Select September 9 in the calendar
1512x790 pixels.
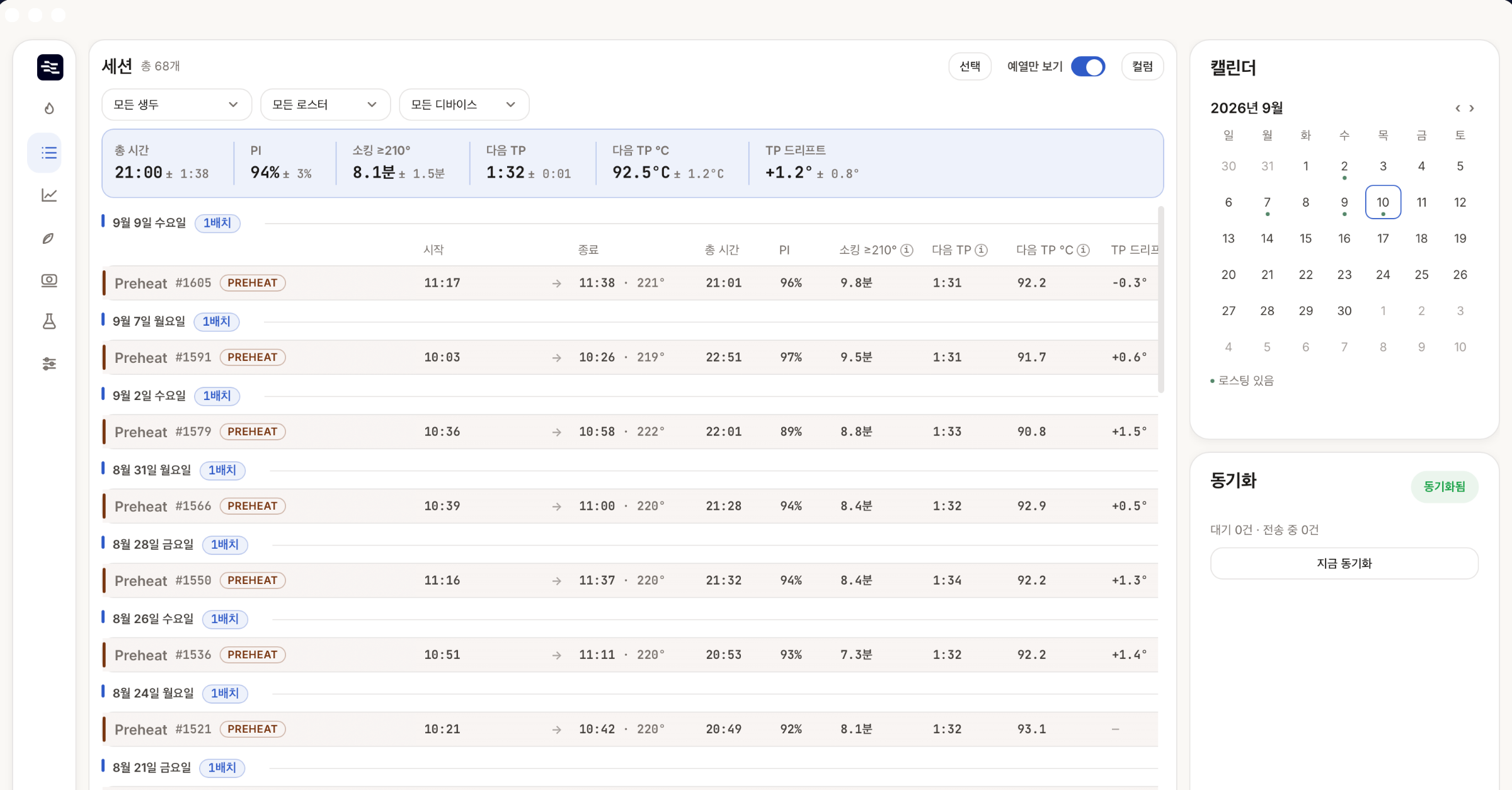pos(1344,202)
